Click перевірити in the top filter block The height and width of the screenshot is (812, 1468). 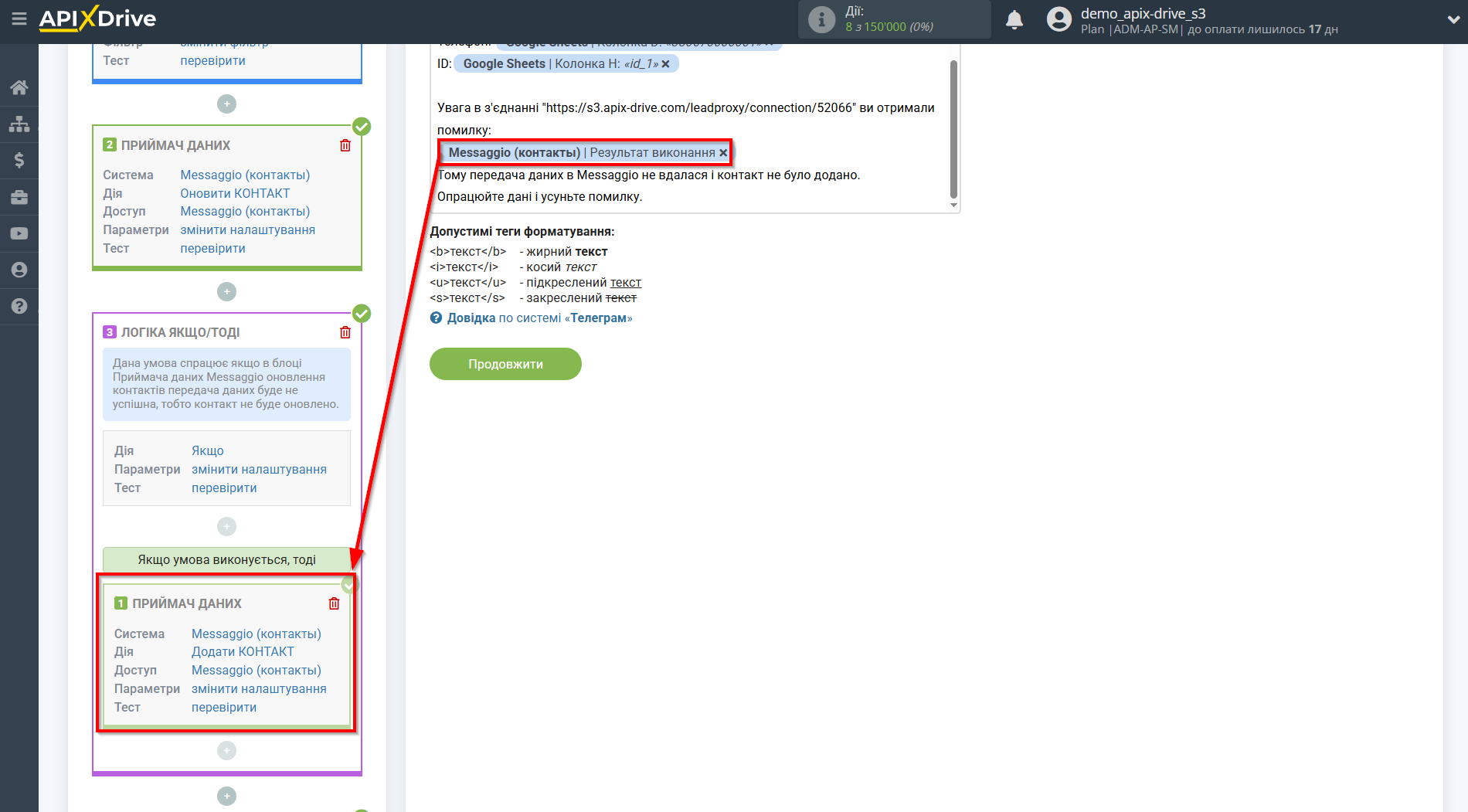[212, 61]
